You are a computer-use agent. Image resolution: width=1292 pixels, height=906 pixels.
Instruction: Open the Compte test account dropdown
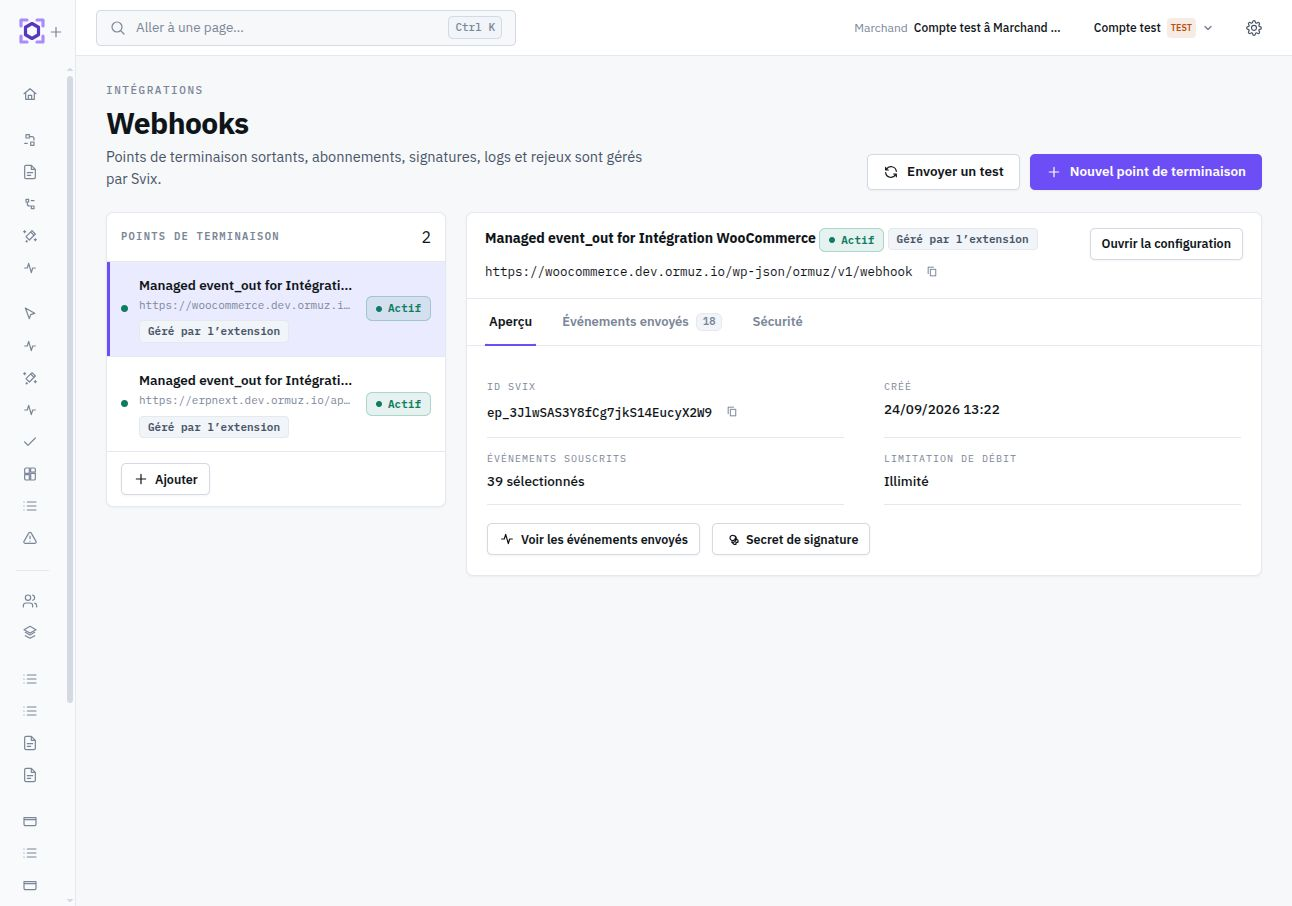coord(1152,28)
